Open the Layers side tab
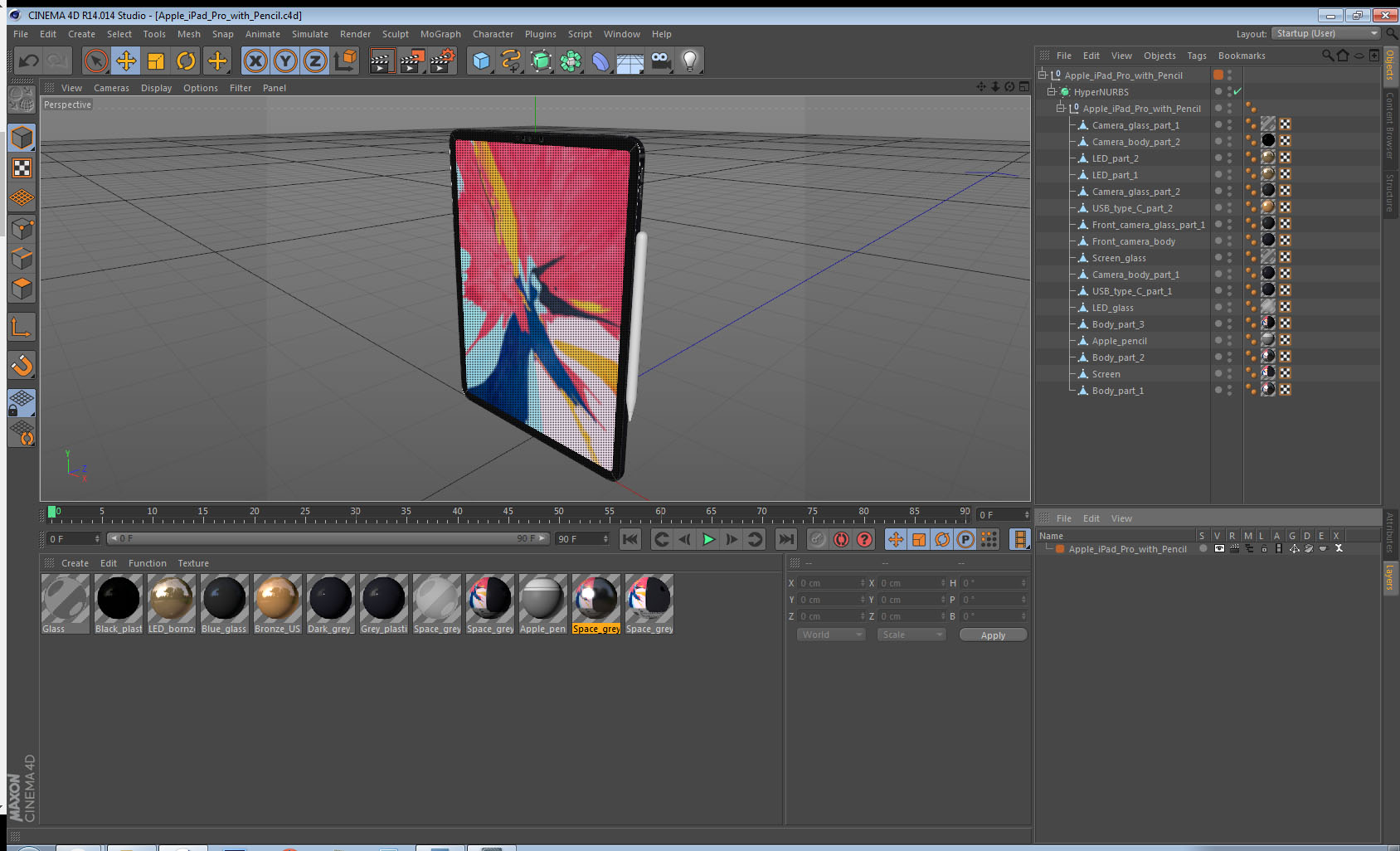 (1390, 576)
